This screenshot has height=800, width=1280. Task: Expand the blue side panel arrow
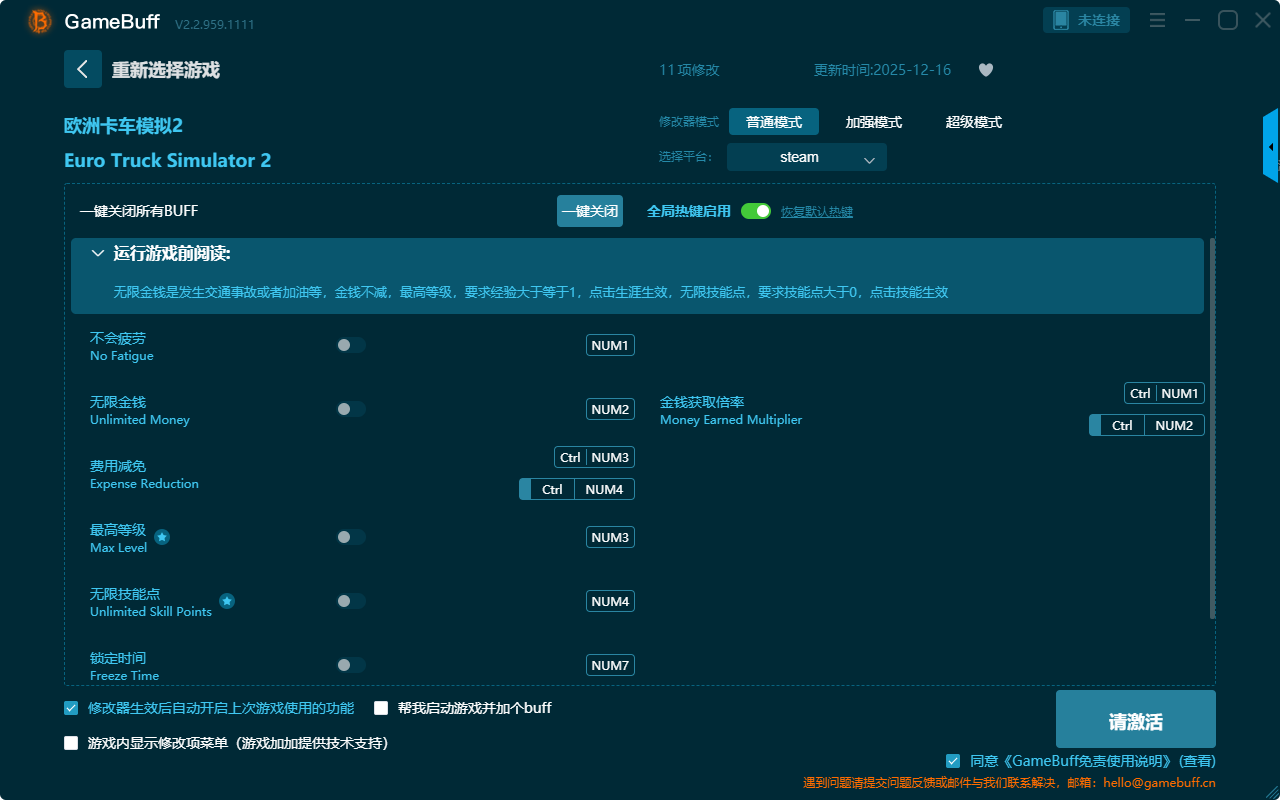point(1271,147)
